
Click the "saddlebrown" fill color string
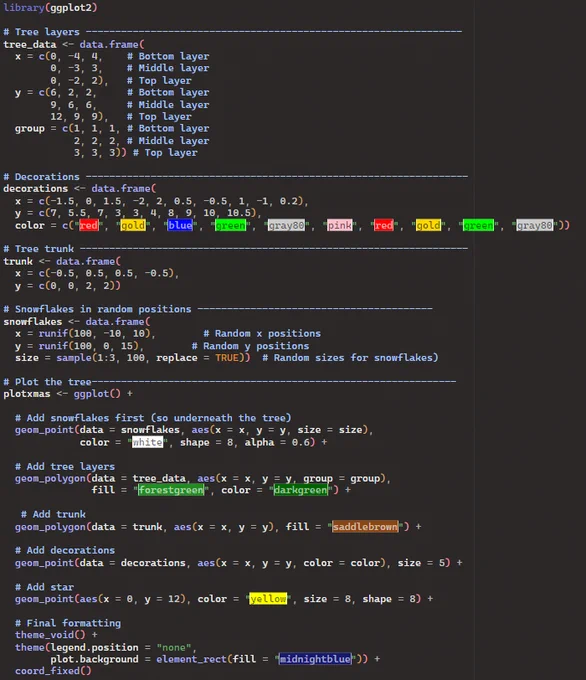(365, 526)
